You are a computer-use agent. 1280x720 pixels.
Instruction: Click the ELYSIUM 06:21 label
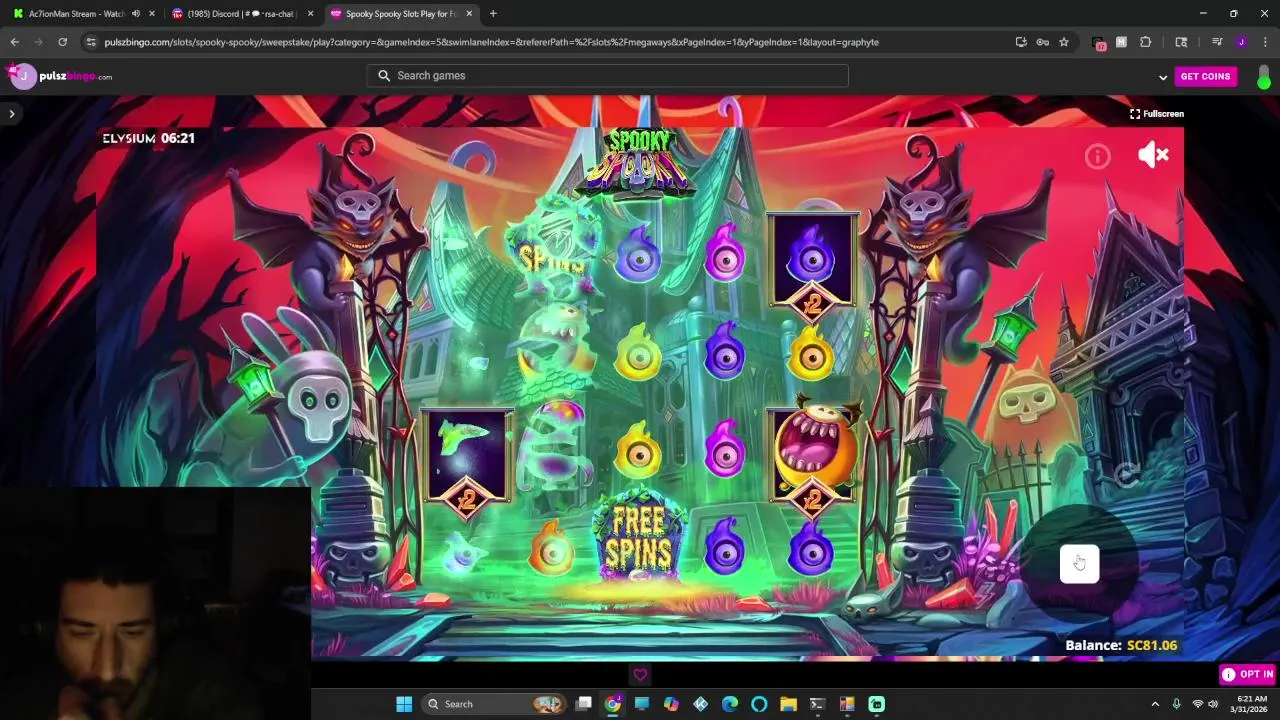[x=148, y=138]
